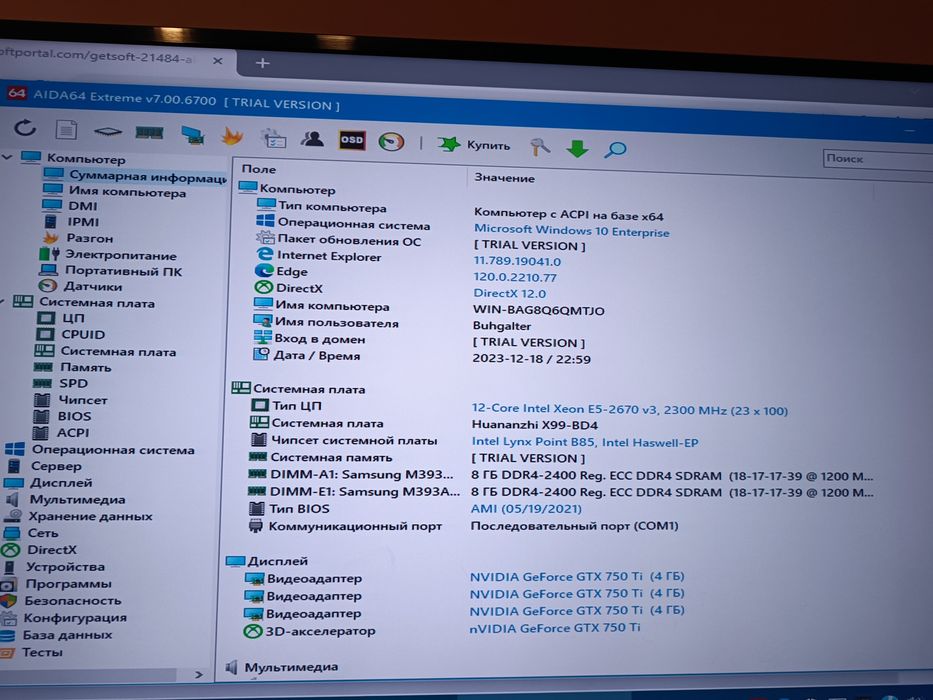Open the Устройства tree category
The image size is (933, 700).
tap(53, 567)
